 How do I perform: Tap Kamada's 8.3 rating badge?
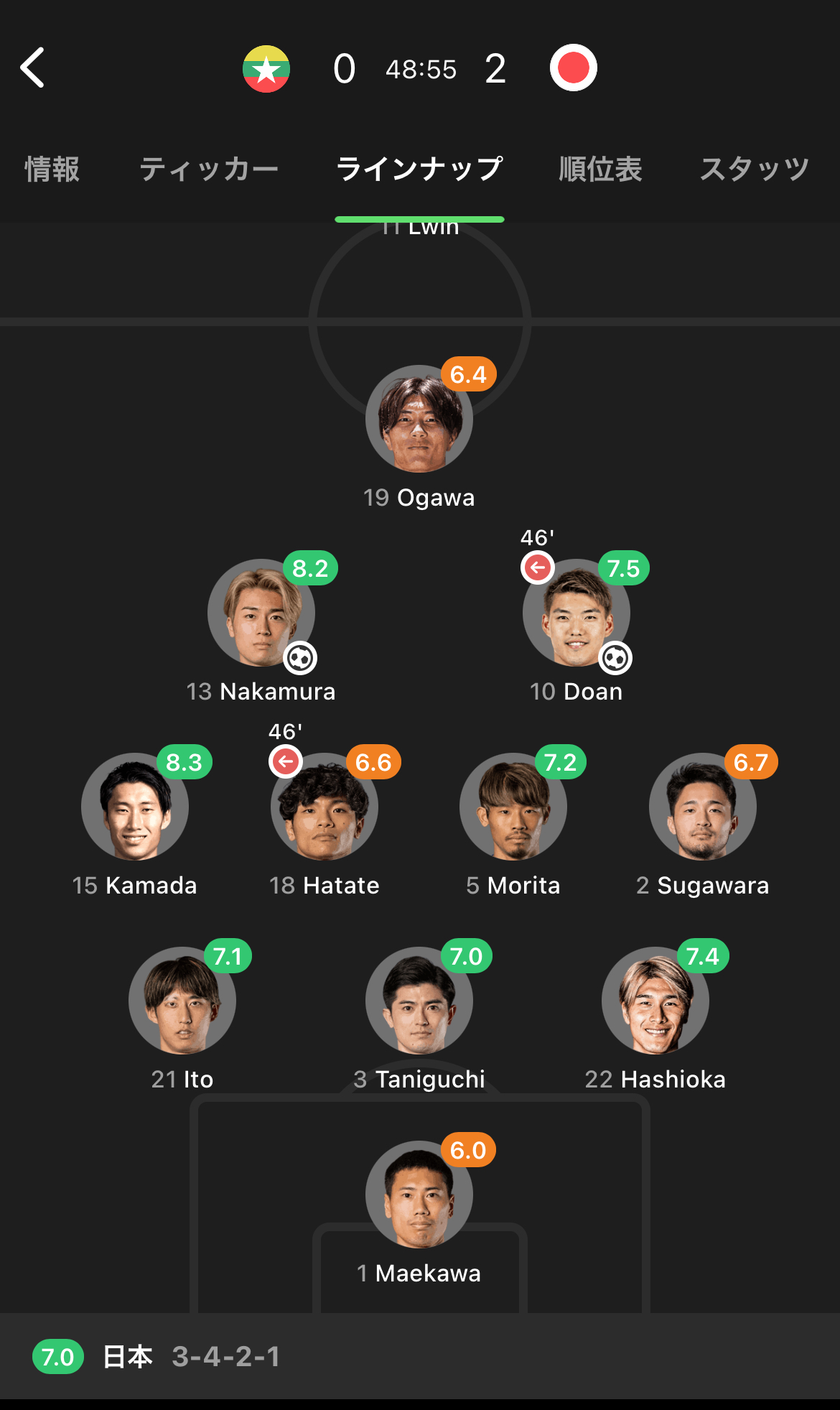185,762
